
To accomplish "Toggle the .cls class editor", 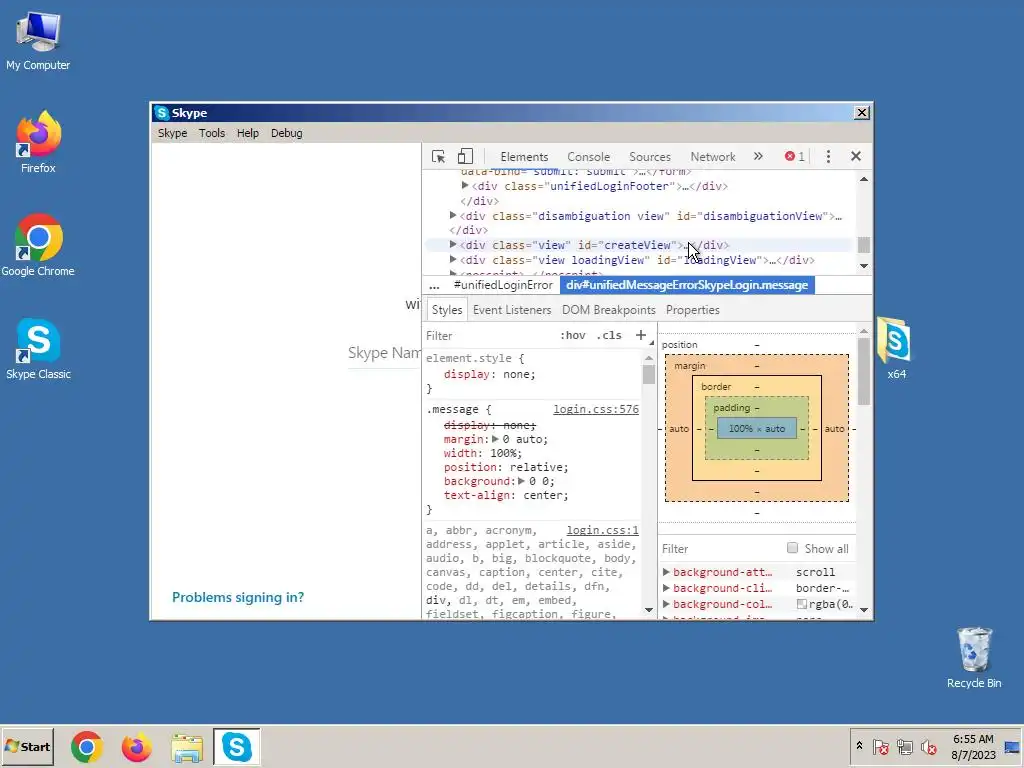I will point(609,335).
